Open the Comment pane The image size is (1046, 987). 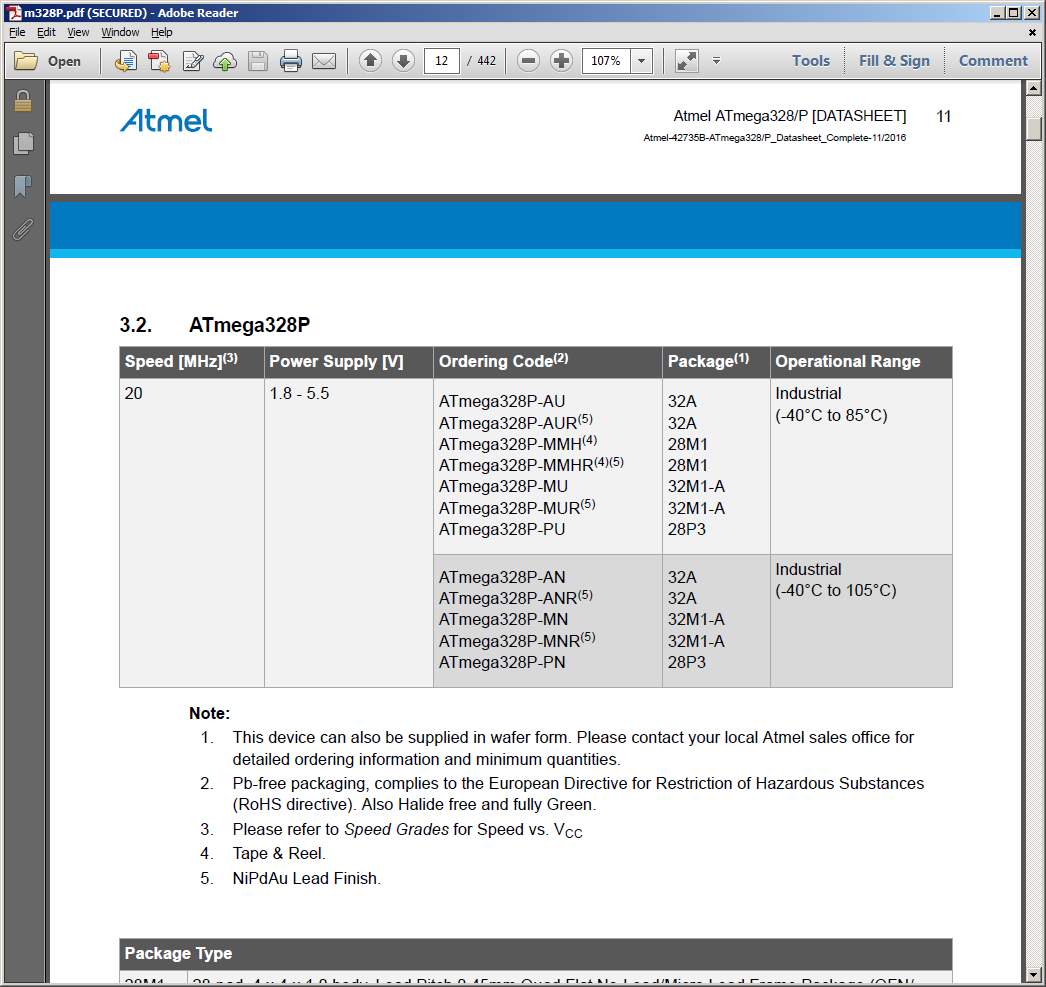pos(993,61)
